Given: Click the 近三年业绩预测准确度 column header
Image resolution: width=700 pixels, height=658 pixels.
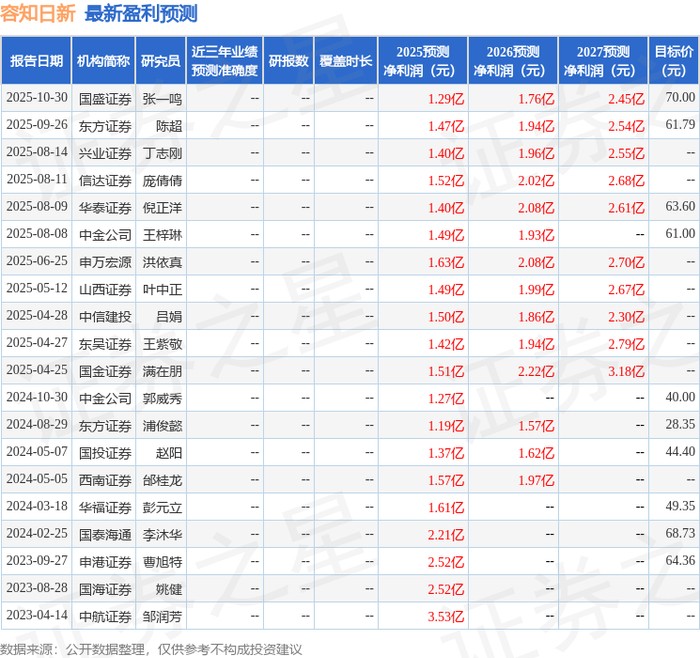Looking at the screenshot, I should pos(225,61).
